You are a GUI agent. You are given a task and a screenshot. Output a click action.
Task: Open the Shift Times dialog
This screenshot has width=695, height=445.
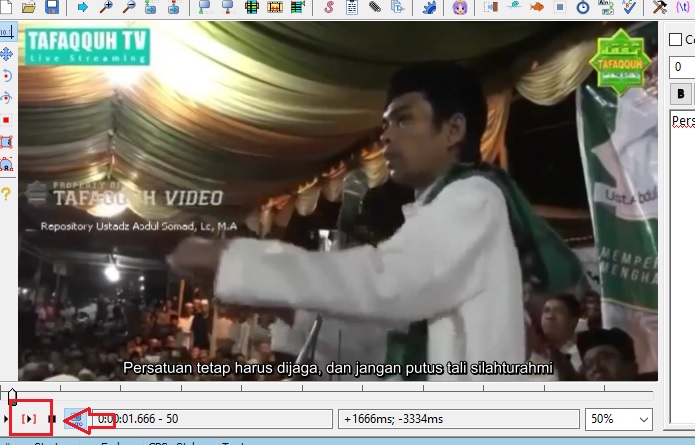[491, 7]
